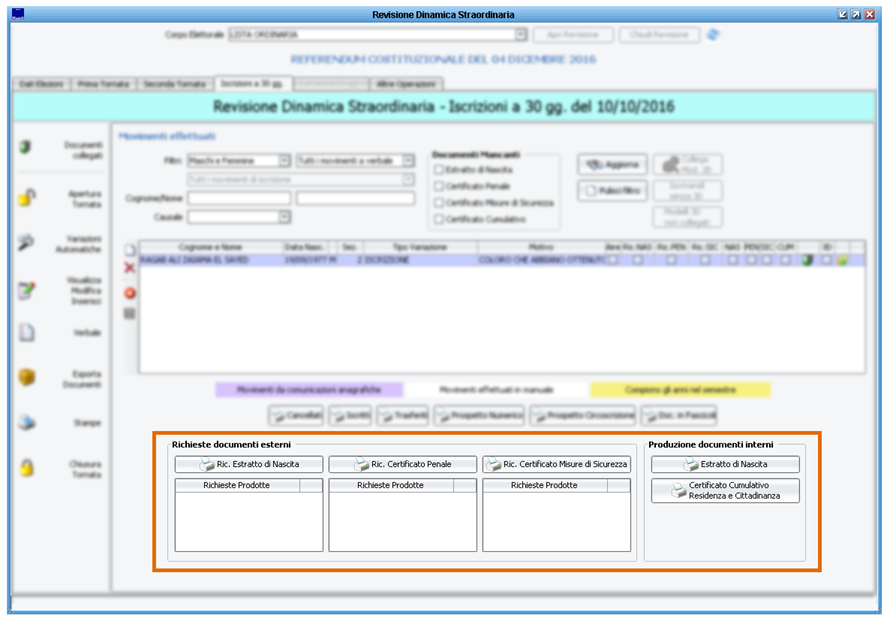Click the Motivo column header
Image resolution: width=890 pixels, height=618 pixels.
point(541,247)
